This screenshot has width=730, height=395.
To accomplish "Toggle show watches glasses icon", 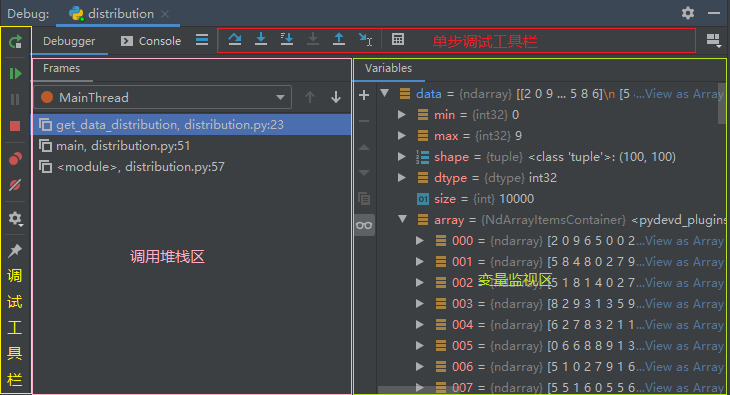I will [x=364, y=225].
